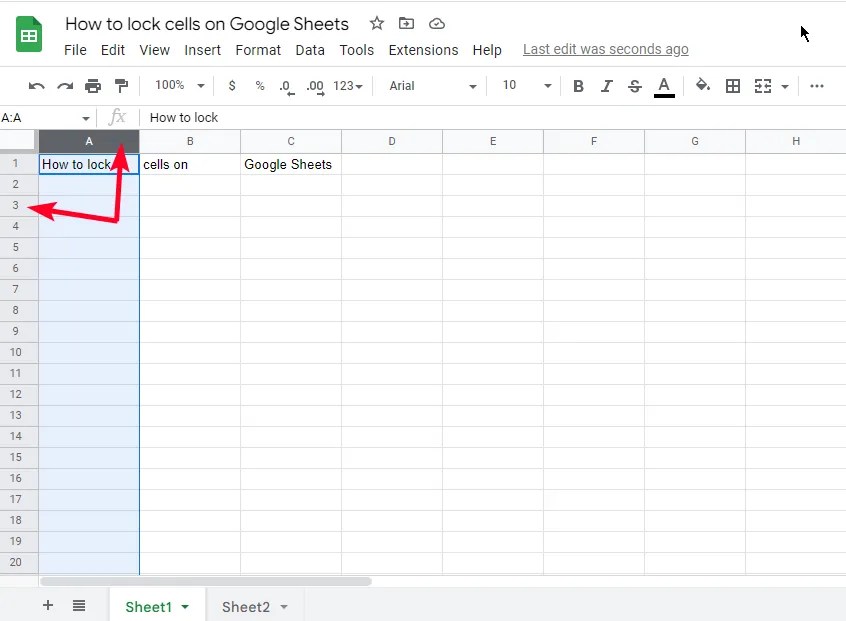
Task: Star this spreadsheet
Action: coord(375,23)
